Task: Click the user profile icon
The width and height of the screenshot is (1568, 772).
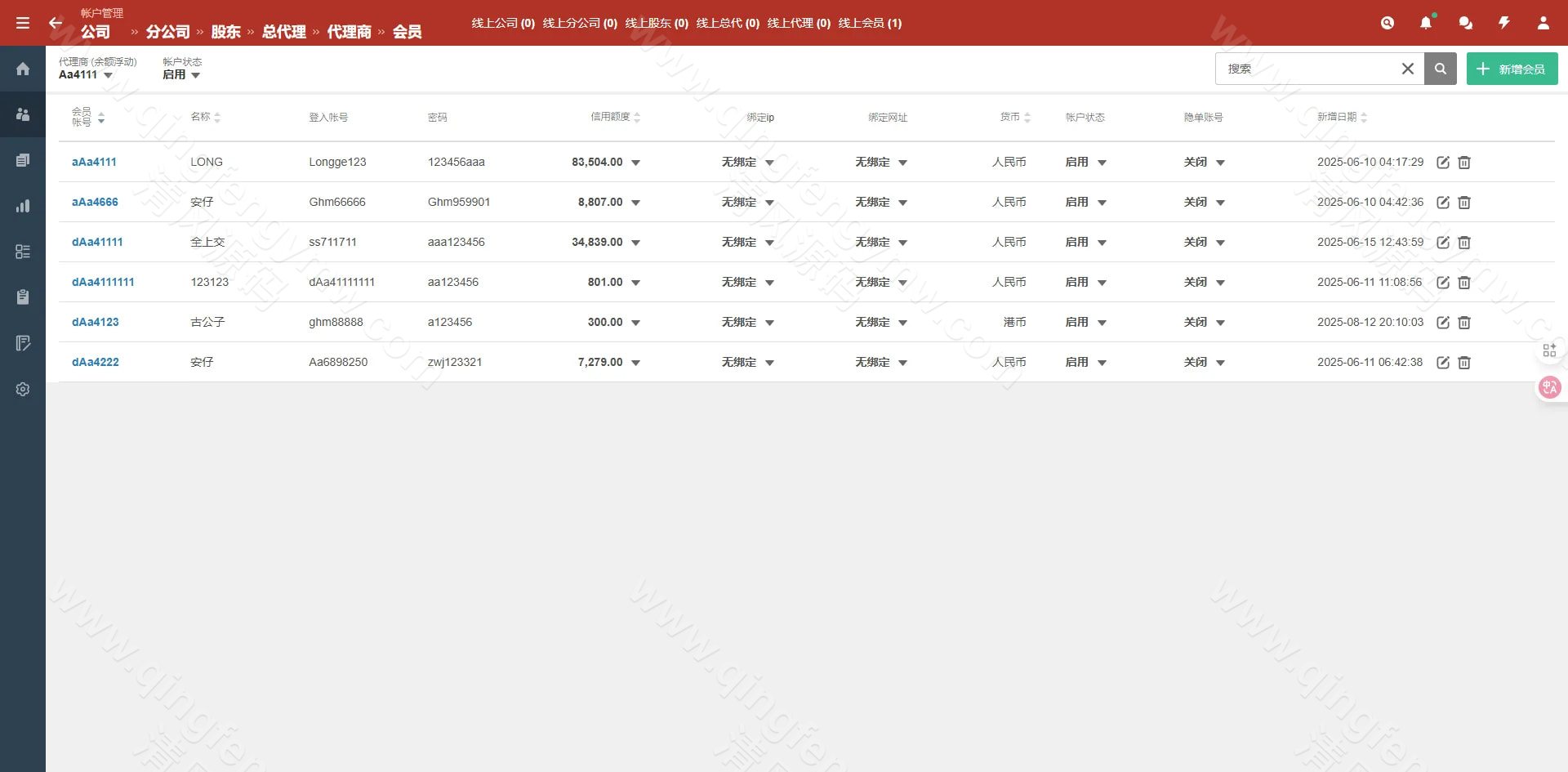Action: (x=1543, y=23)
